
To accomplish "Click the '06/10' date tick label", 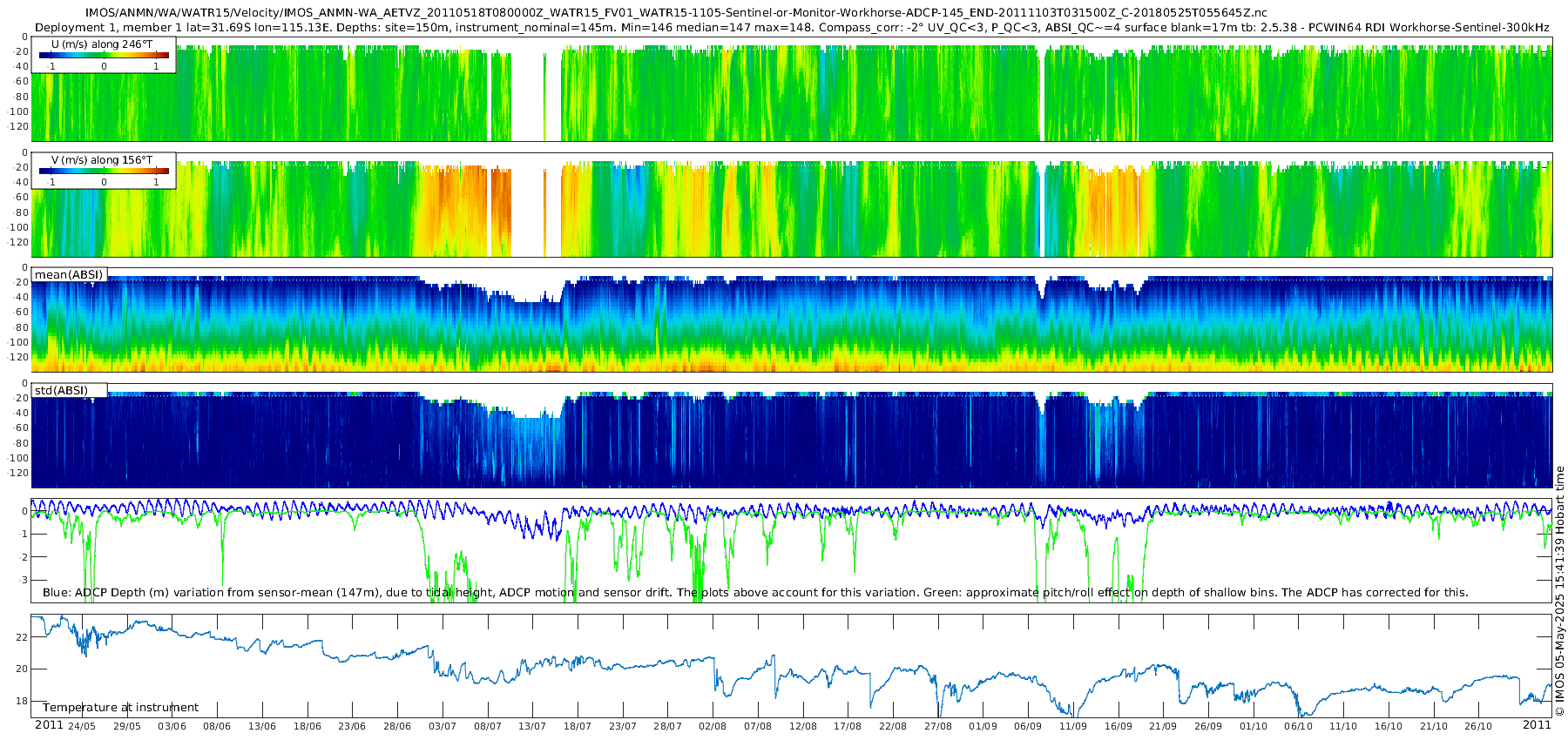I will click(1299, 726).
